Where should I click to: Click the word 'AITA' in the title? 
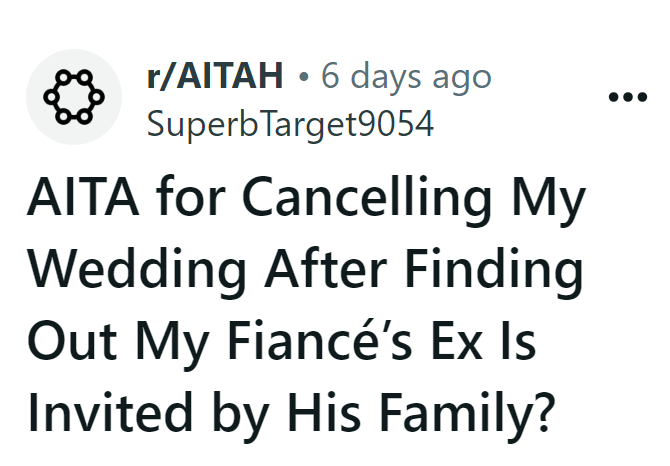tap(82, 202)
